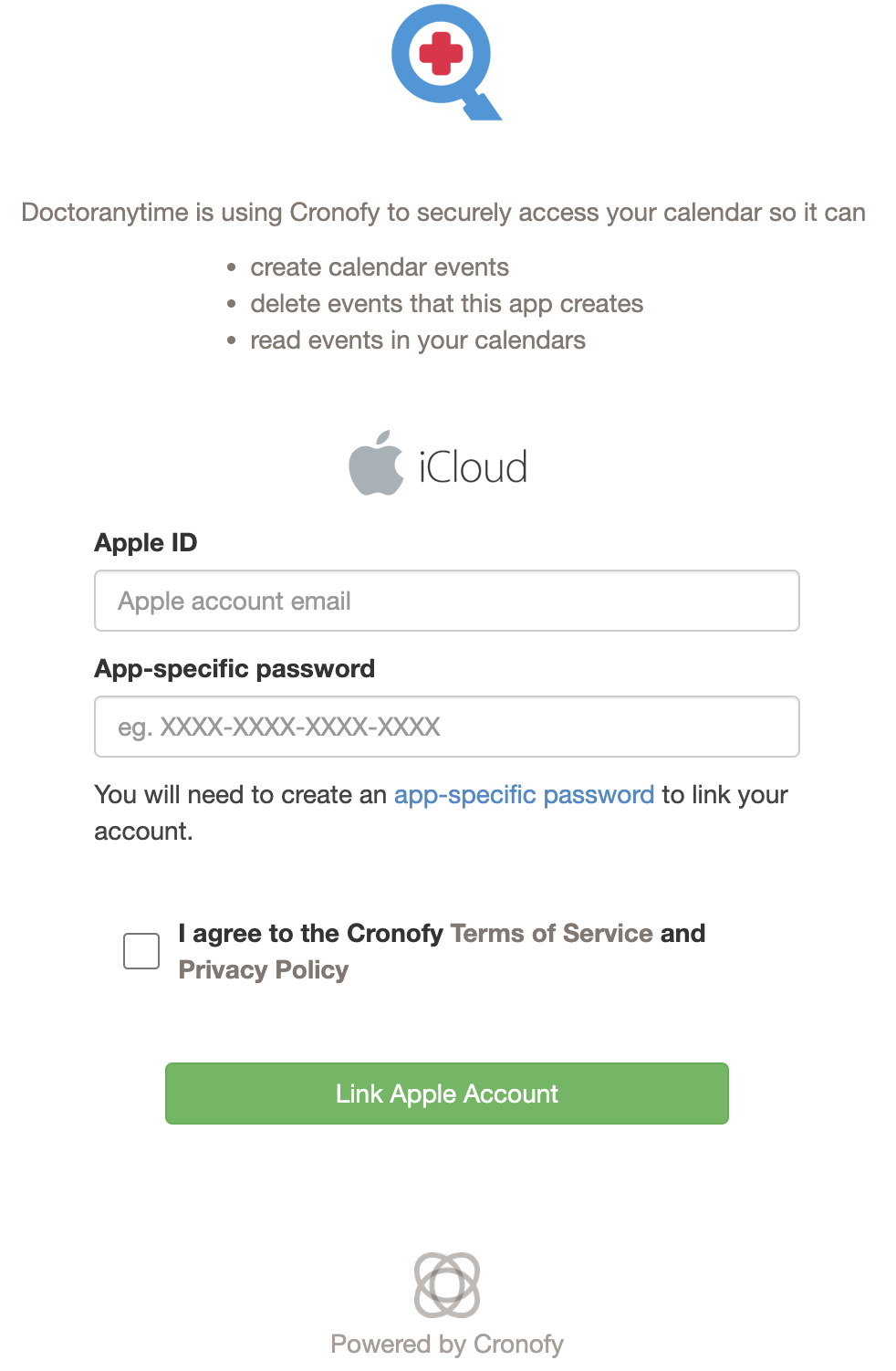Select the create calendar events bullet
The image size is (896, 1371).
pyautogui.click(x=380, y=267)
